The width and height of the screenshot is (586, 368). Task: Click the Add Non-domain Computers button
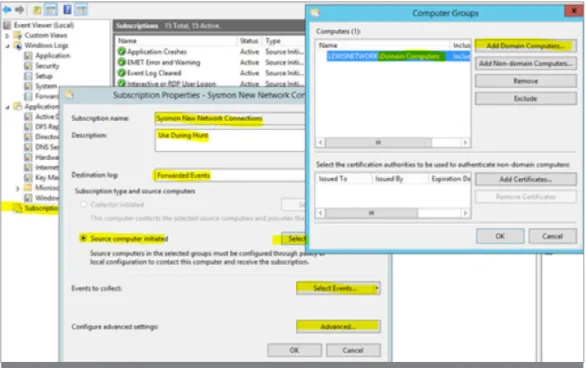[x=525, y=63]
